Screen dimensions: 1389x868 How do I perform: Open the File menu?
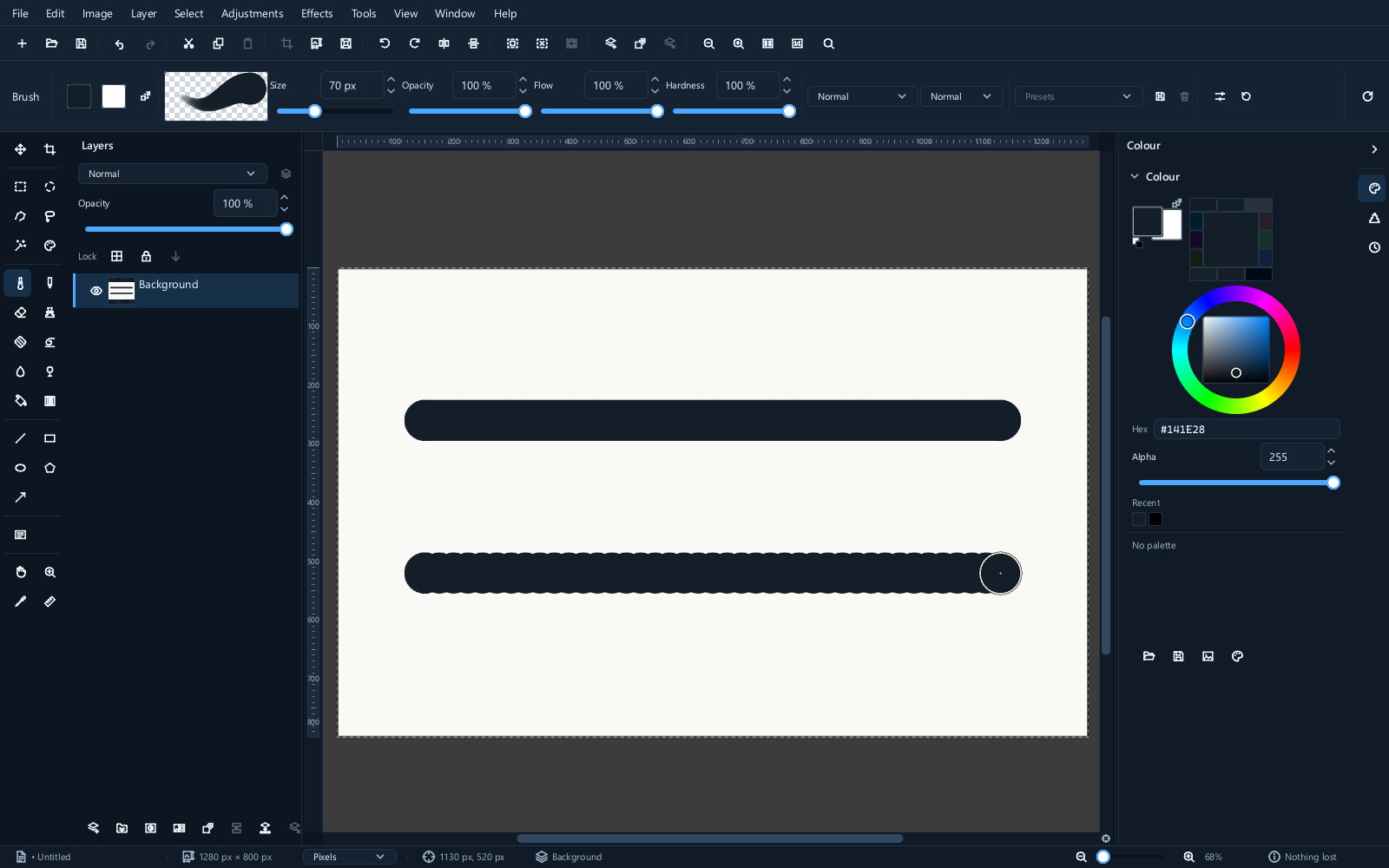(x=20, y=13)
